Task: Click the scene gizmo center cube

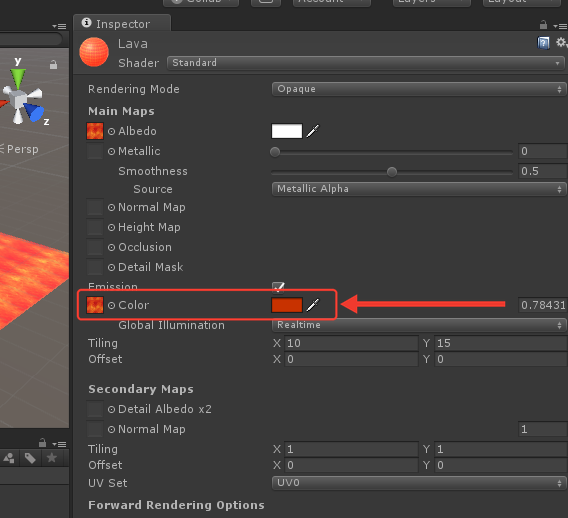Action: coord(17,99)
